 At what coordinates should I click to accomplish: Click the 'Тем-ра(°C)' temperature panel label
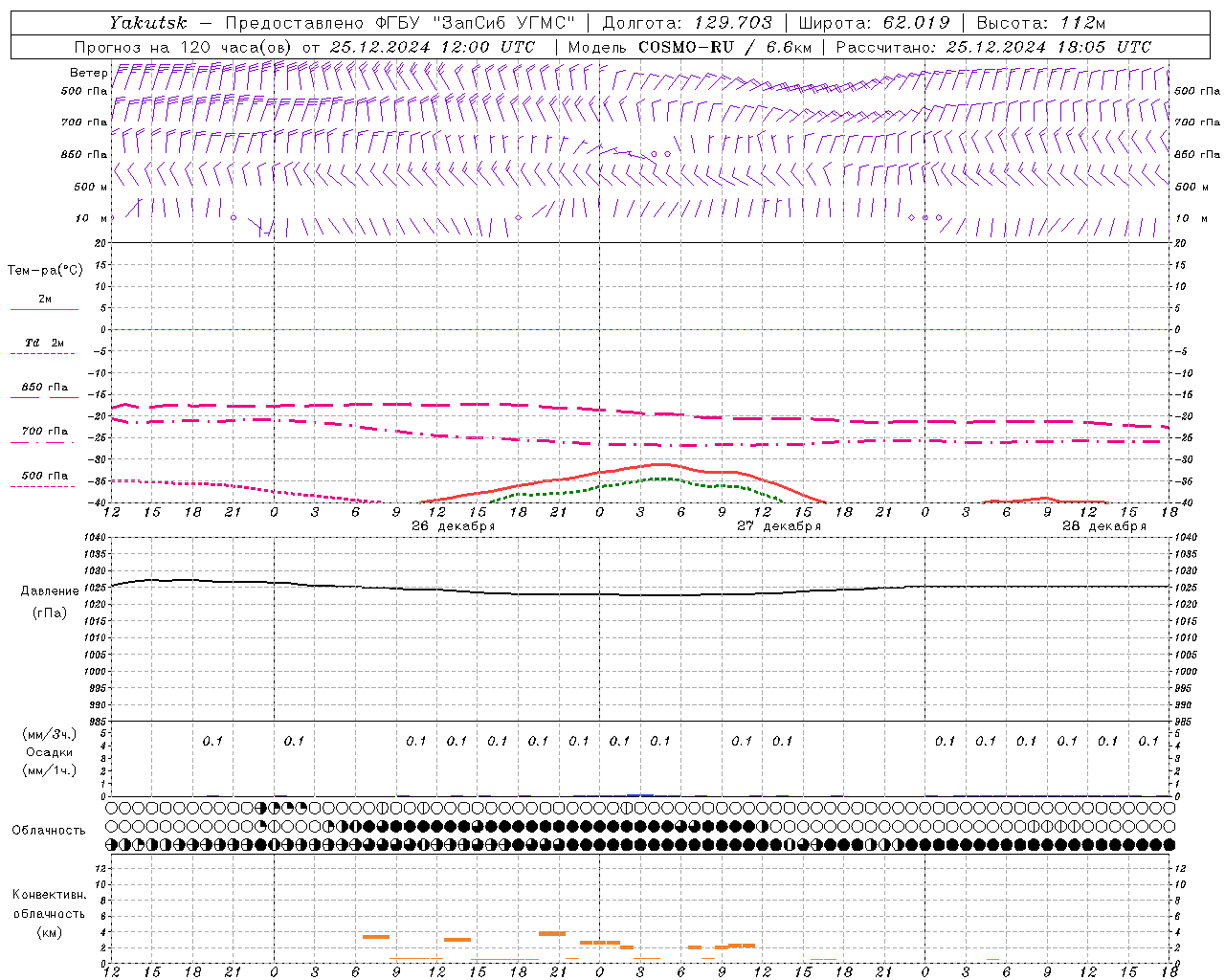pyautogui.click(x=45, y=271)
